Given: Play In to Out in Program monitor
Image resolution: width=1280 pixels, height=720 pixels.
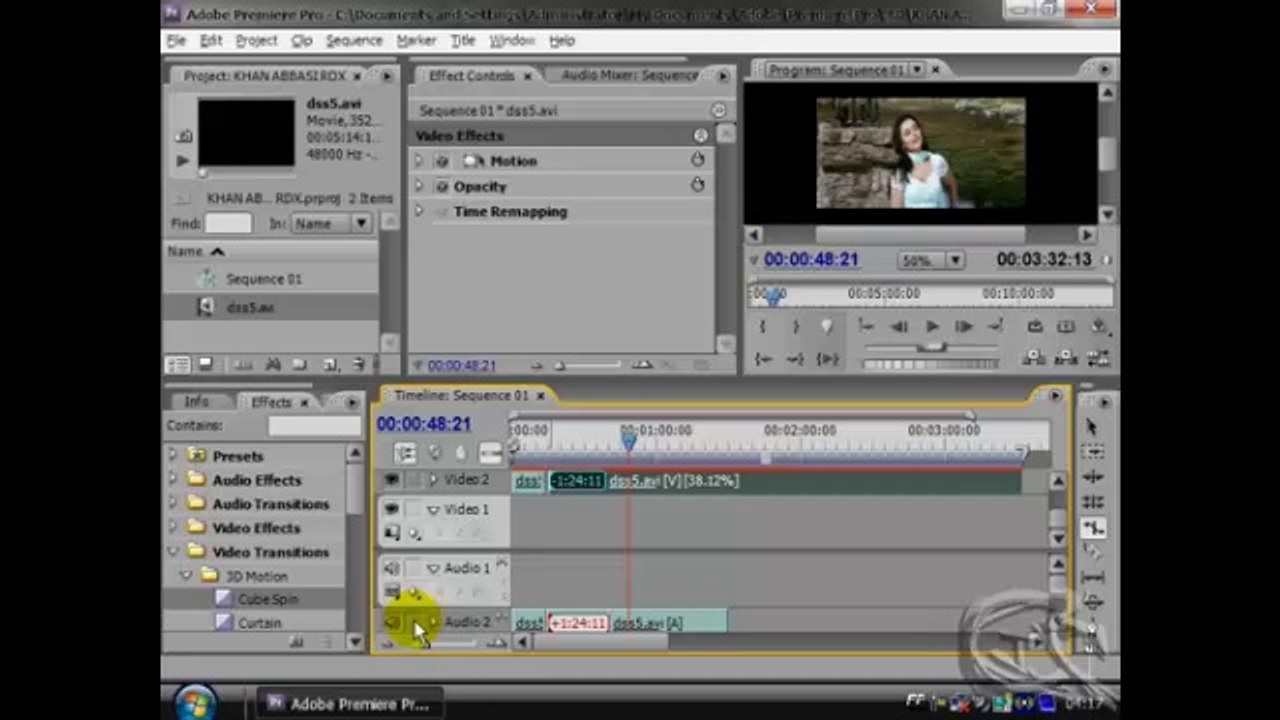Looking at the screenshot, I should pos(827,358).
